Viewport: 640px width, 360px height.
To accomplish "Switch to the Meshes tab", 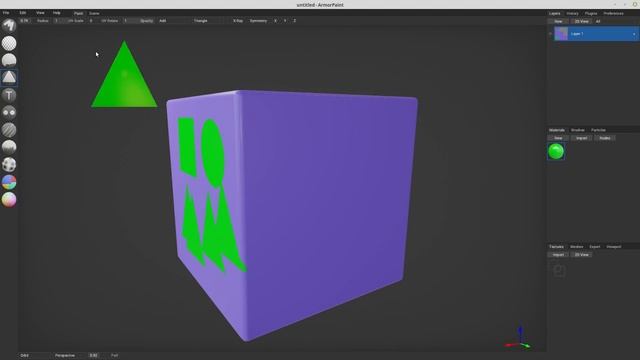I will click(x=576, y=247).
